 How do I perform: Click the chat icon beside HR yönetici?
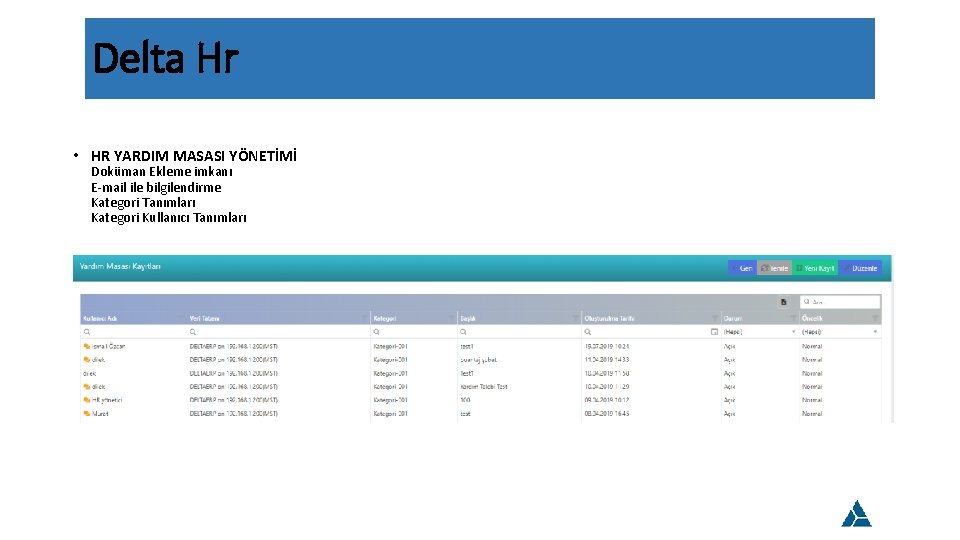pyautogui.click(x=87, y=400)
